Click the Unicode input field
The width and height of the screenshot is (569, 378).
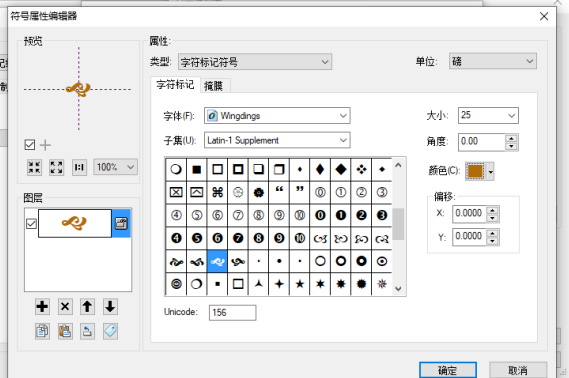[x=232, y=313]
